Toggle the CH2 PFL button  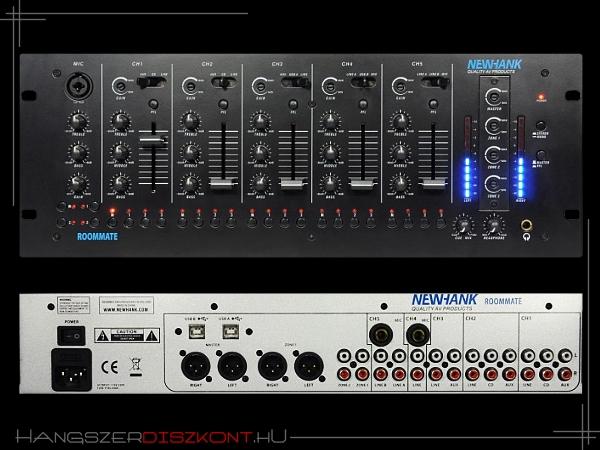[x=223, y=104]
